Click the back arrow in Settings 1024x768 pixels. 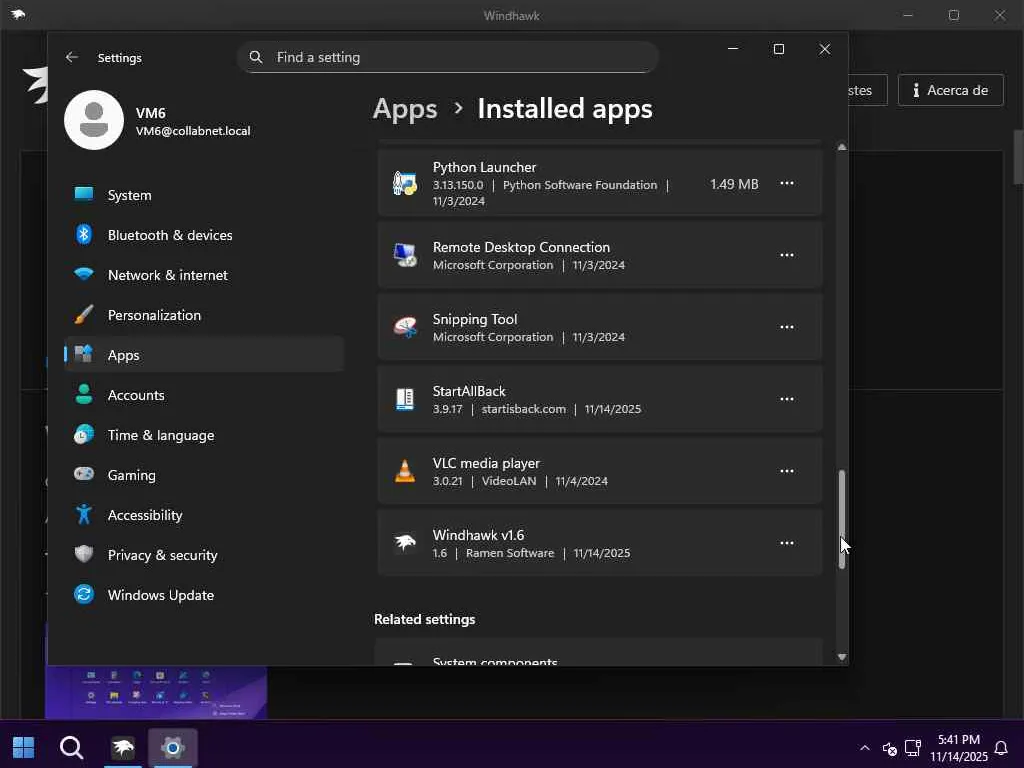(72, 58)
